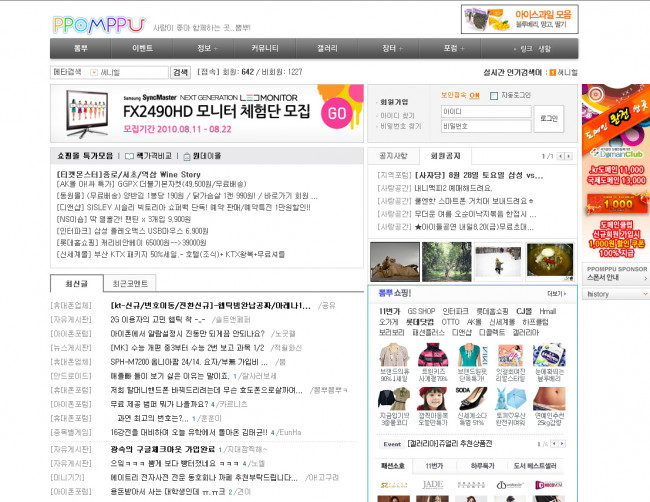650x502 pixels.
Task: Click the Samsung monitor image in banner
Action: pos(87,113)
